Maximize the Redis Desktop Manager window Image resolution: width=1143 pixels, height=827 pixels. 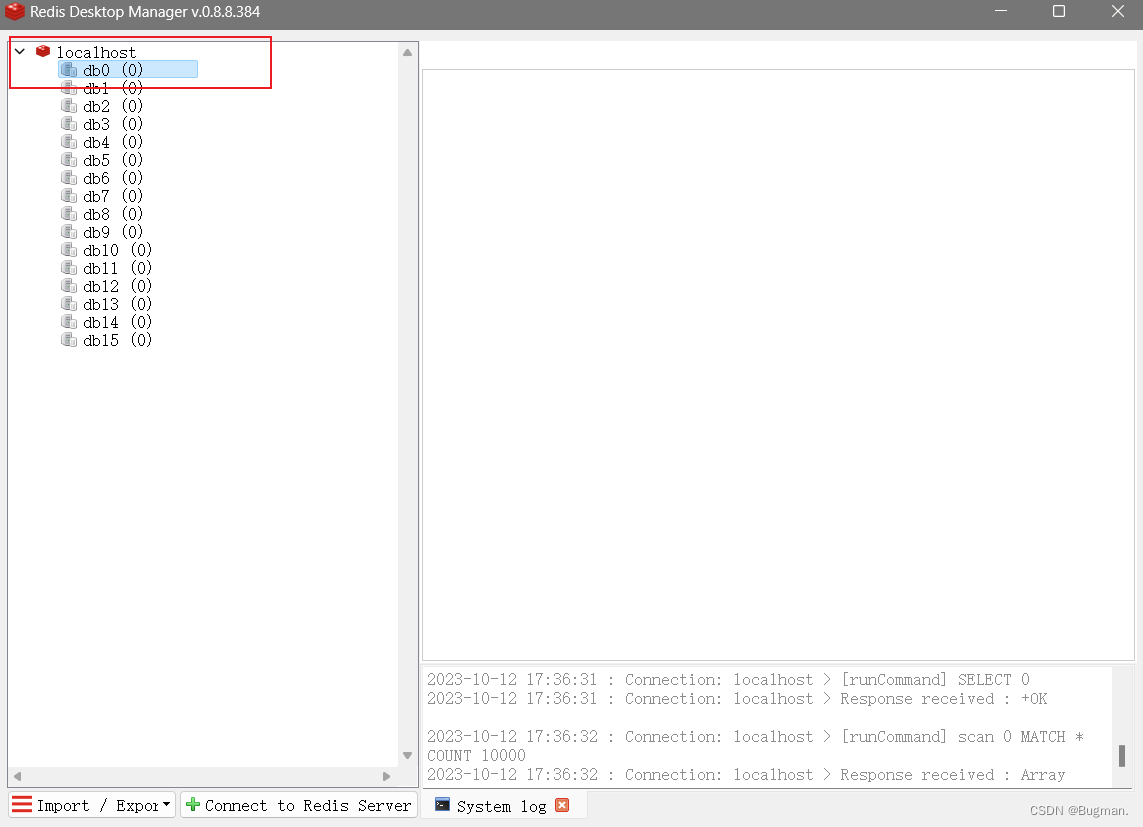click(x=1059, y=12)
